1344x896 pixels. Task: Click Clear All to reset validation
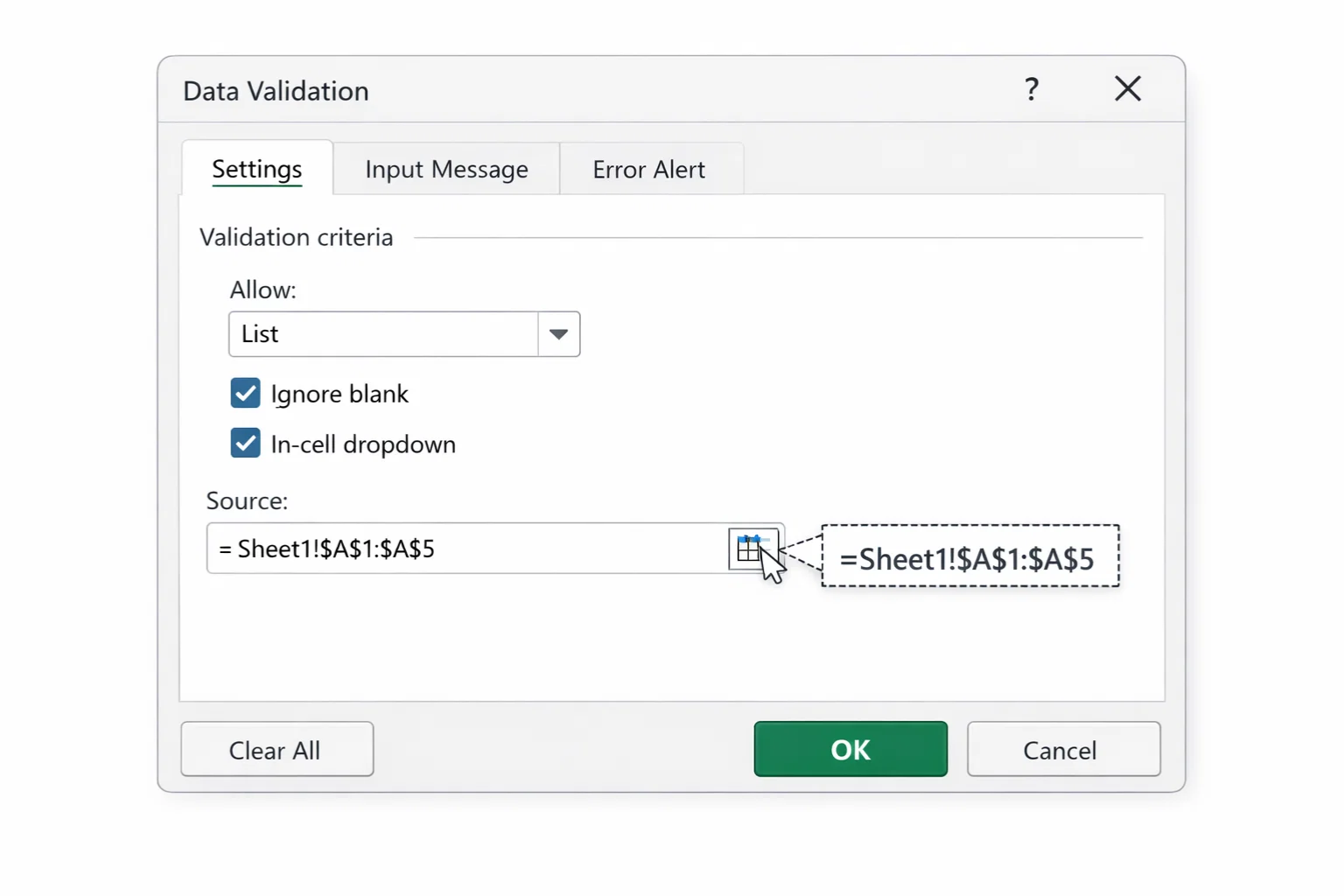point(276,749)
